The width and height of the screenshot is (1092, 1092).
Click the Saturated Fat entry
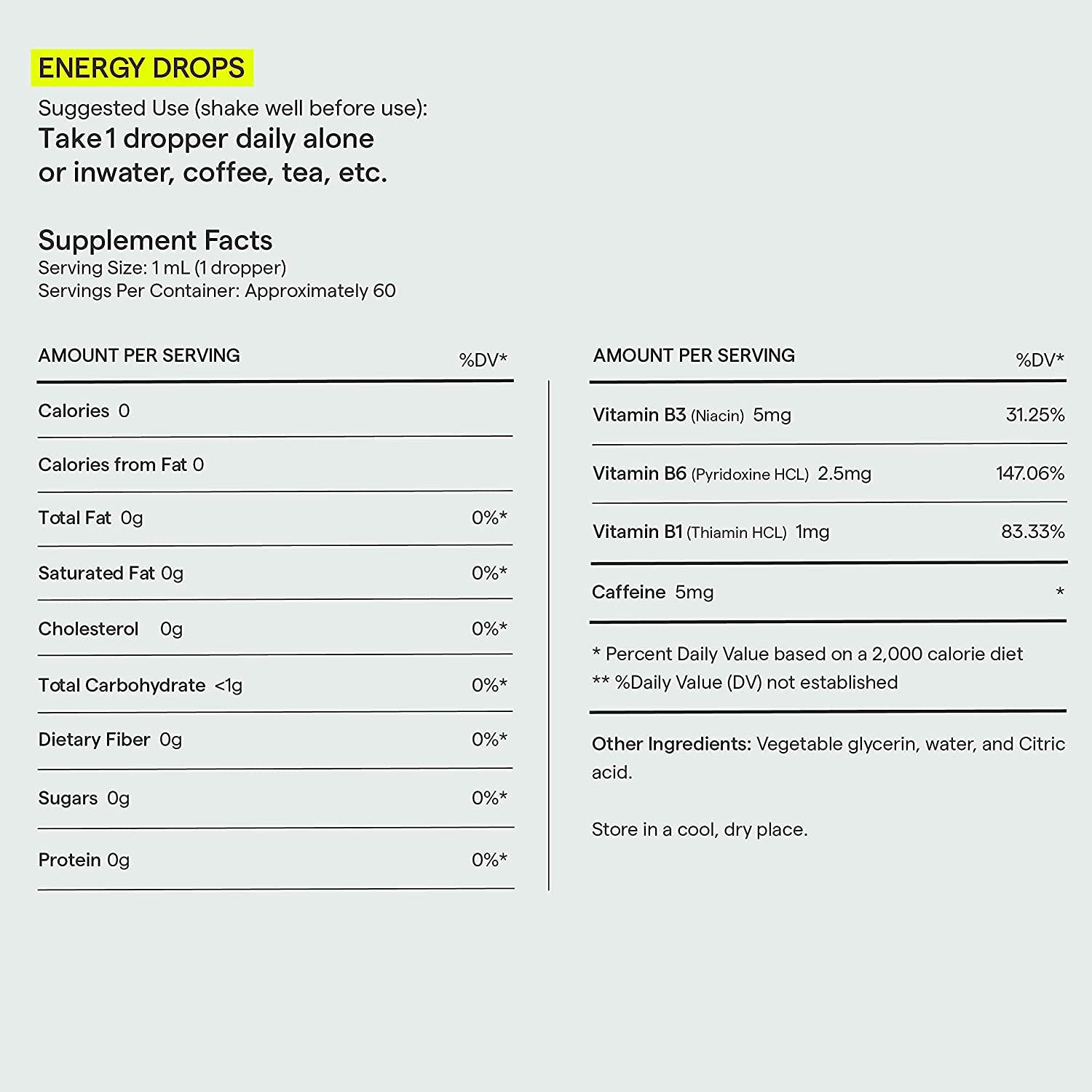[111, 573]
